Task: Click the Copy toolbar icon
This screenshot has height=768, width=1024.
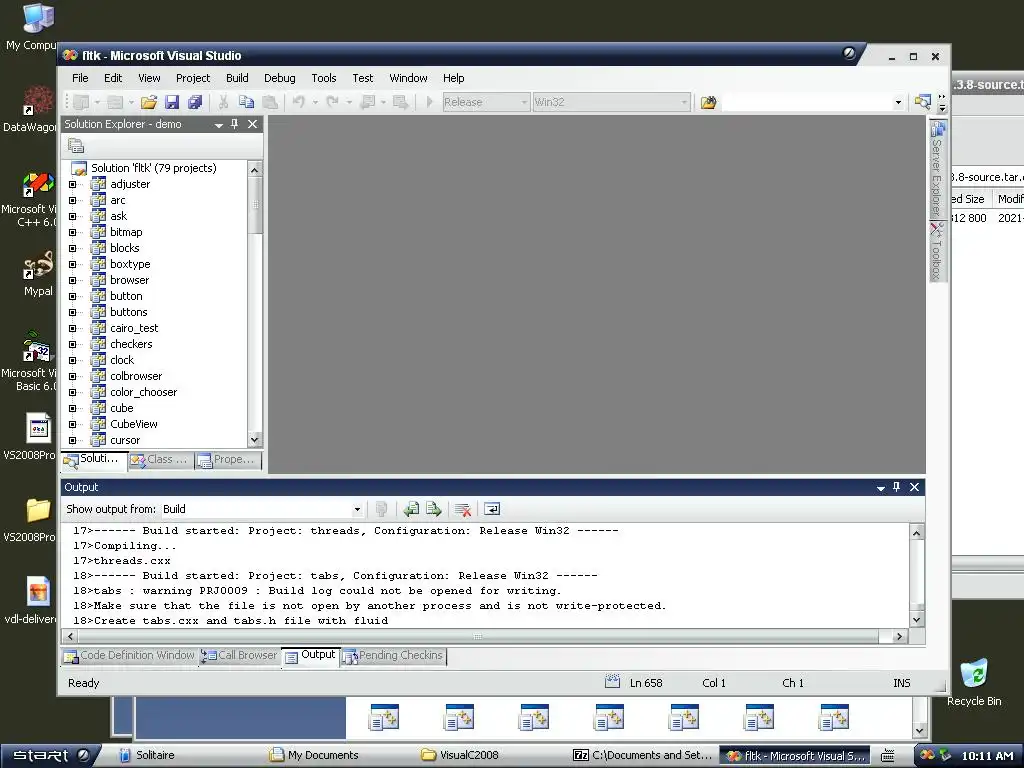Action: (246, 102)
